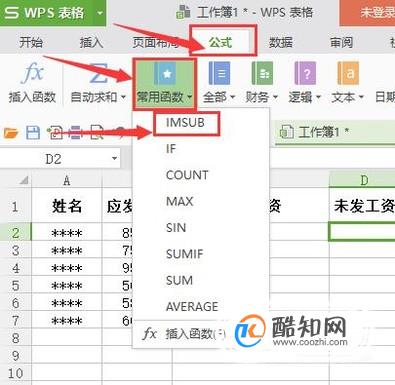The height and width of the screenshot is (385, 395).
Task: Select column A header
Action: 67,180
